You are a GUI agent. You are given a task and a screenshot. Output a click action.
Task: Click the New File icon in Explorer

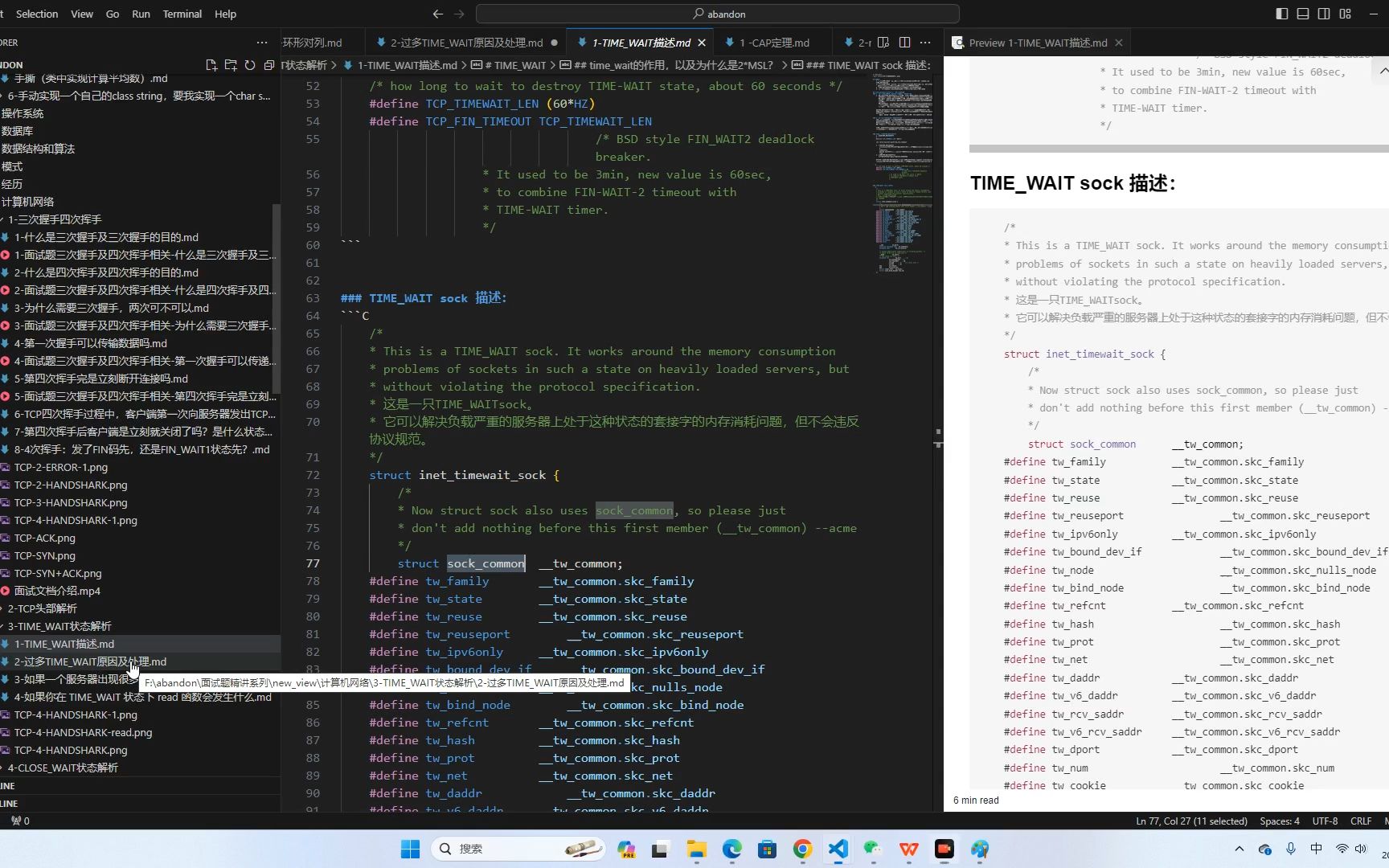(x=211, y=65)
